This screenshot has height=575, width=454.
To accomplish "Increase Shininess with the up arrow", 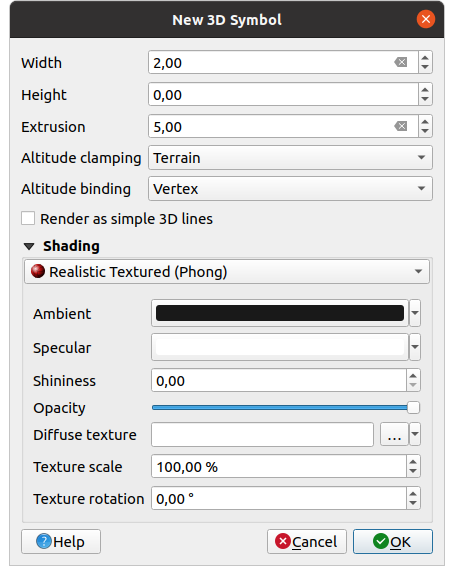I will (413, 376).
